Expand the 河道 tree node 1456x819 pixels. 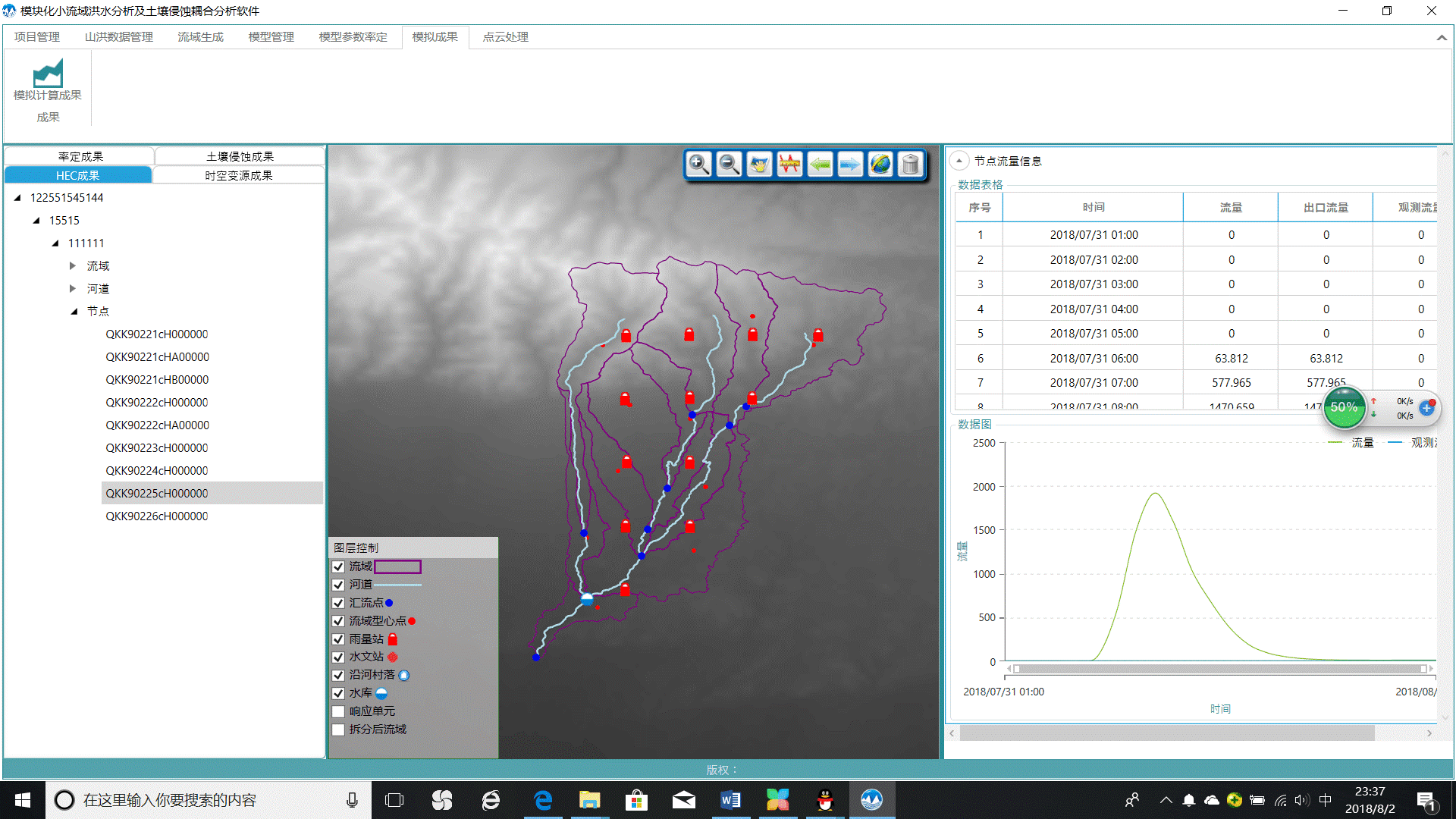tap(73, 289)
